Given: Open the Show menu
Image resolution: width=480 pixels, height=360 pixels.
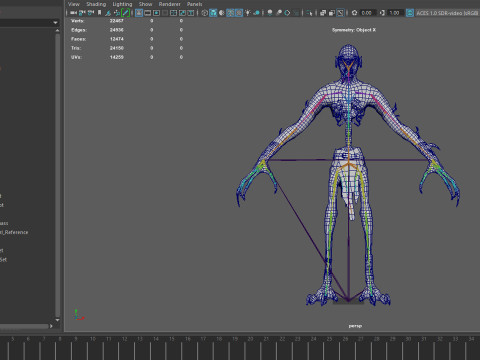Looking at the screenshot, I should (145, 4).
